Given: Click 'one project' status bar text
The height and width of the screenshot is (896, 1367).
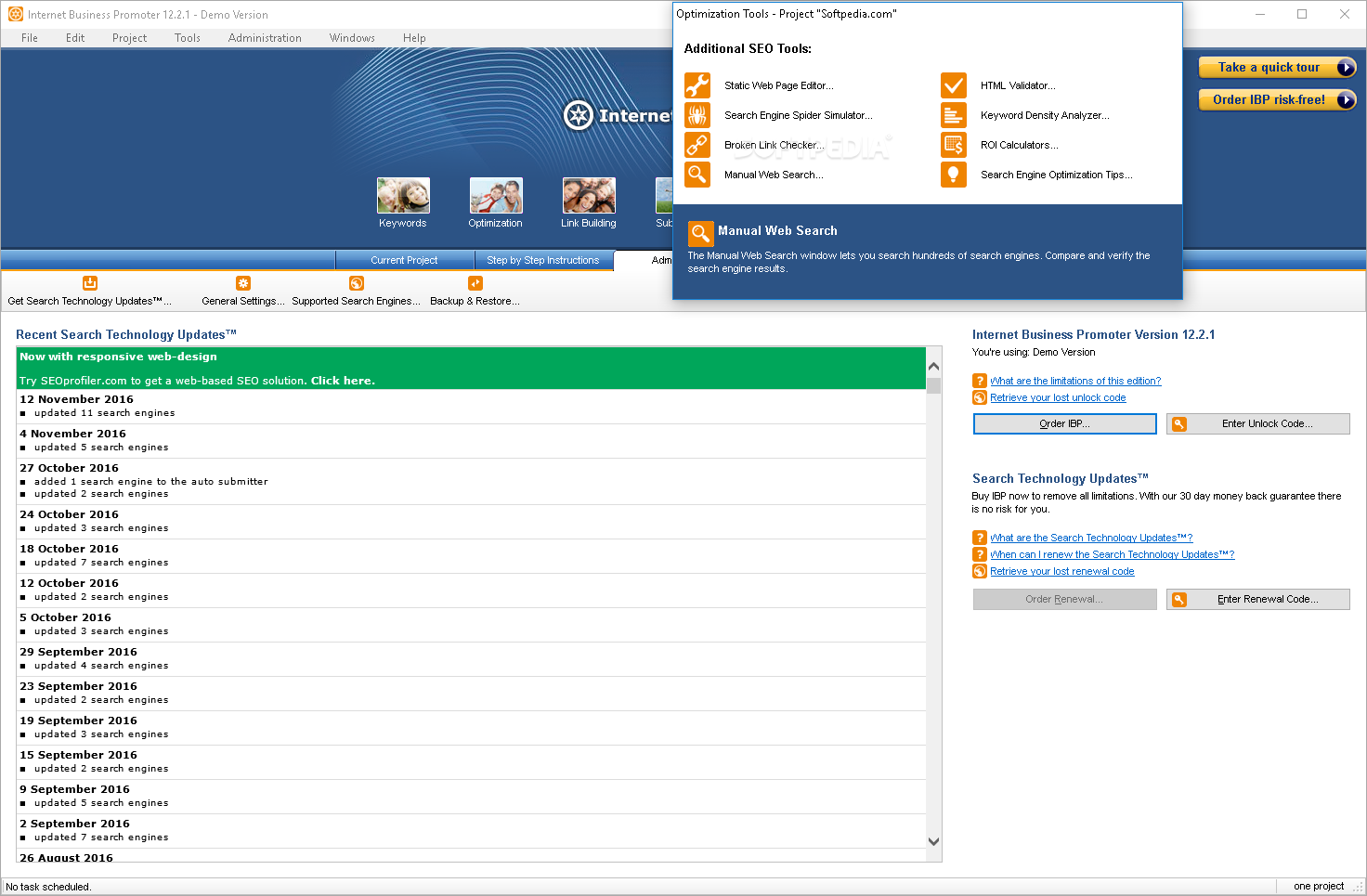Looking at the screenshot, I should [x=1319, y=886].
